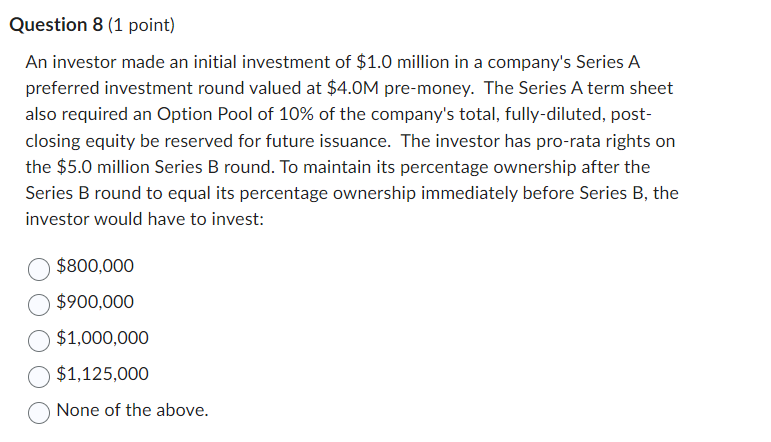Click the $1,000,000 answer label text

point(103,338)
